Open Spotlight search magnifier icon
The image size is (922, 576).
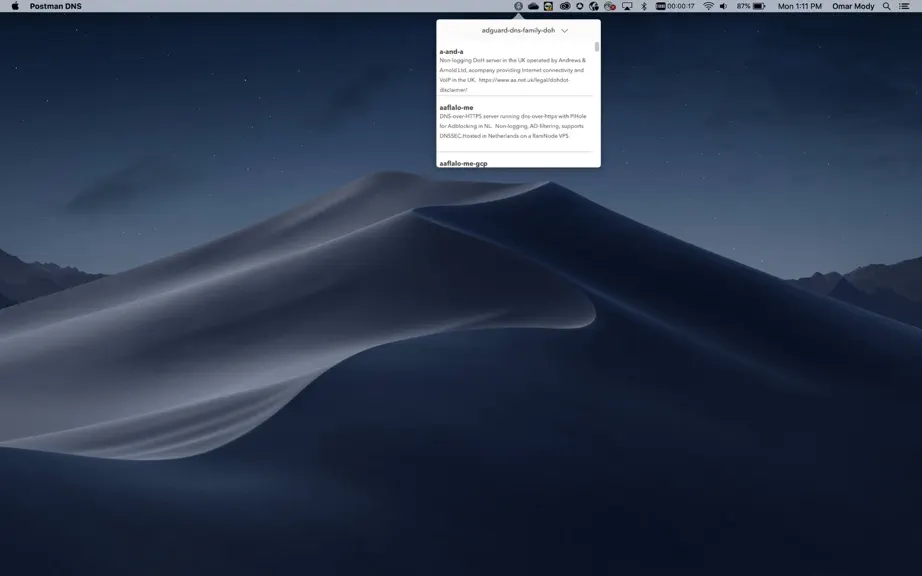(x=887, y=6)
